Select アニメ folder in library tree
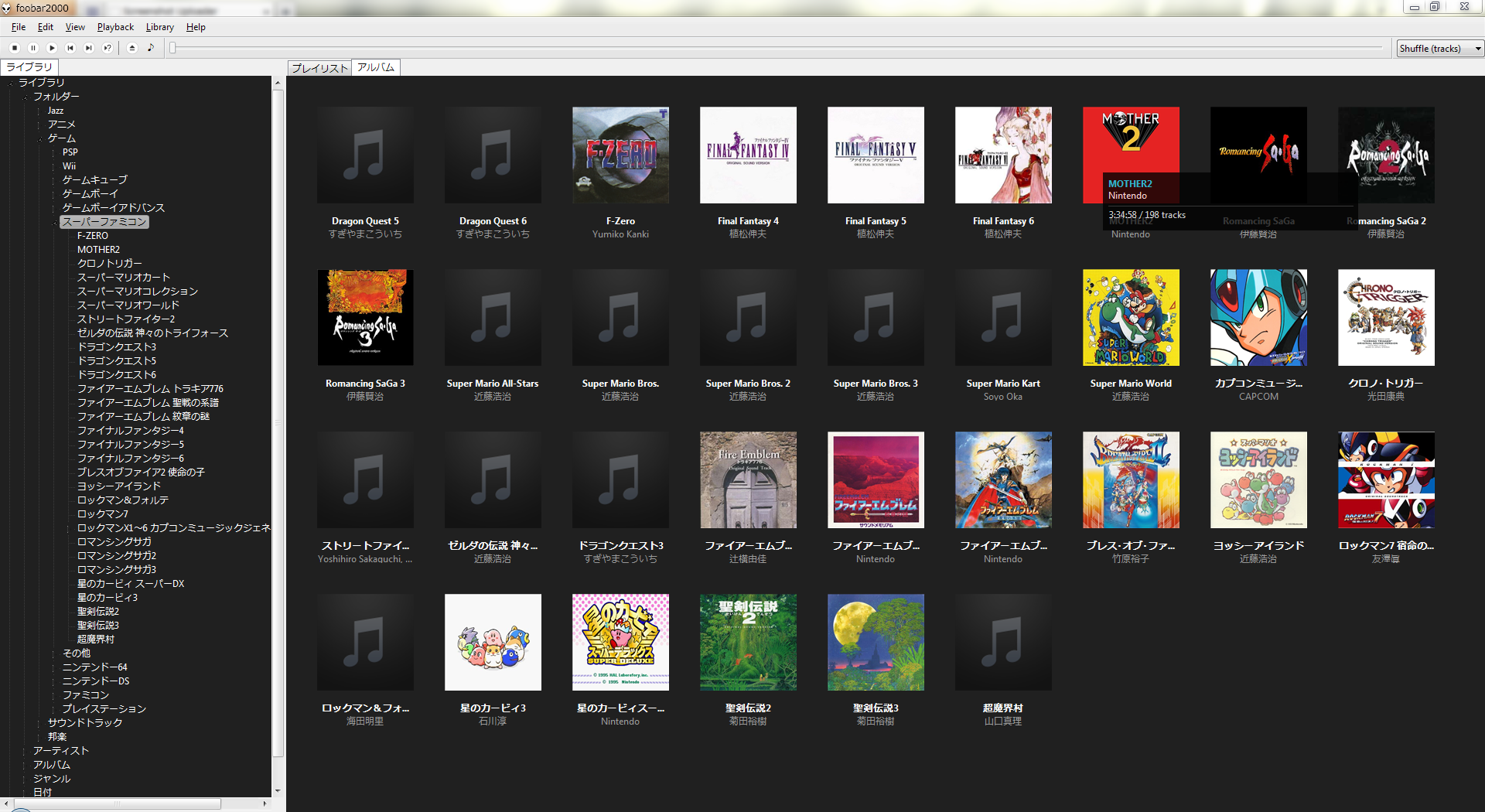 coord(61,125)
